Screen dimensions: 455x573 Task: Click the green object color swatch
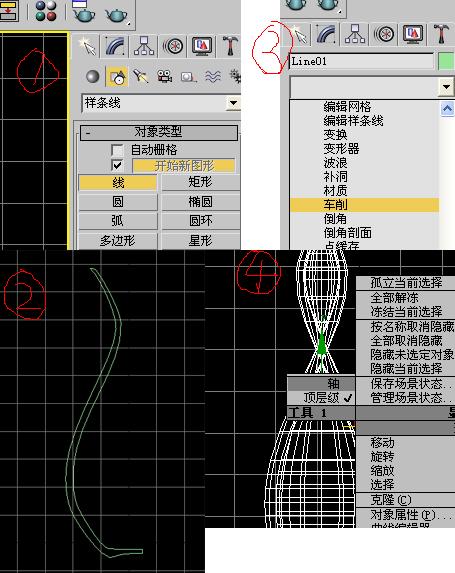446,61
